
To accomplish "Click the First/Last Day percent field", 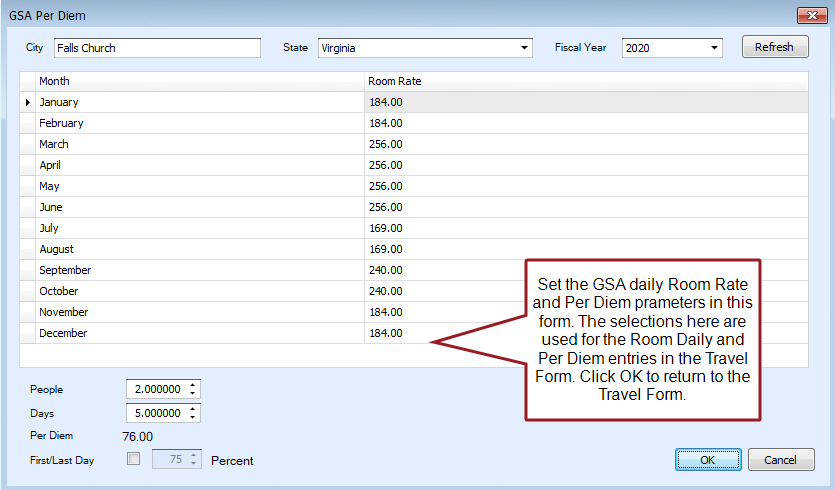I will coord(169,459).
